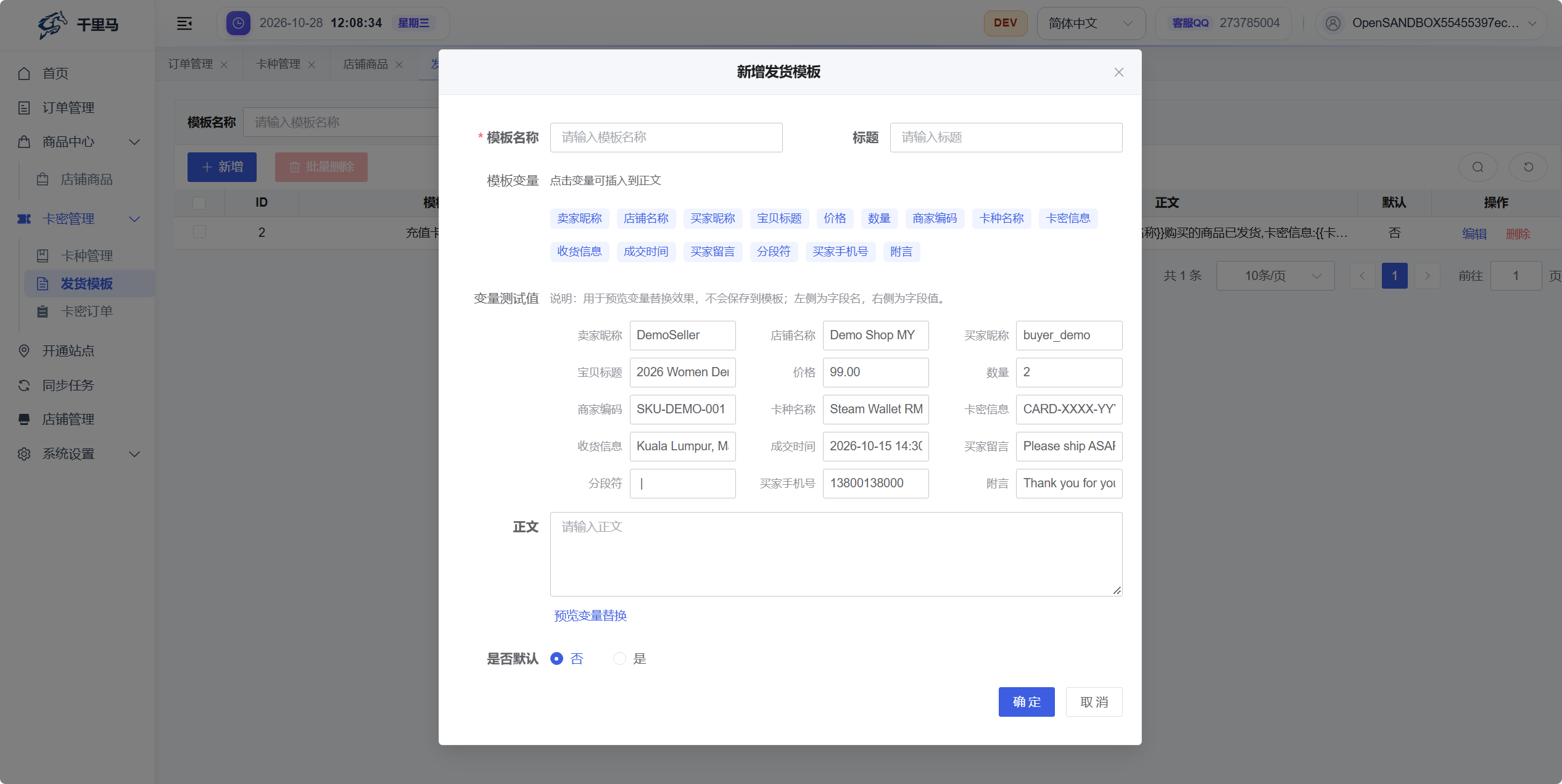Open the OpenSANDBOX user account dropdown
1562x784 pixels.
click(1431, 23)
